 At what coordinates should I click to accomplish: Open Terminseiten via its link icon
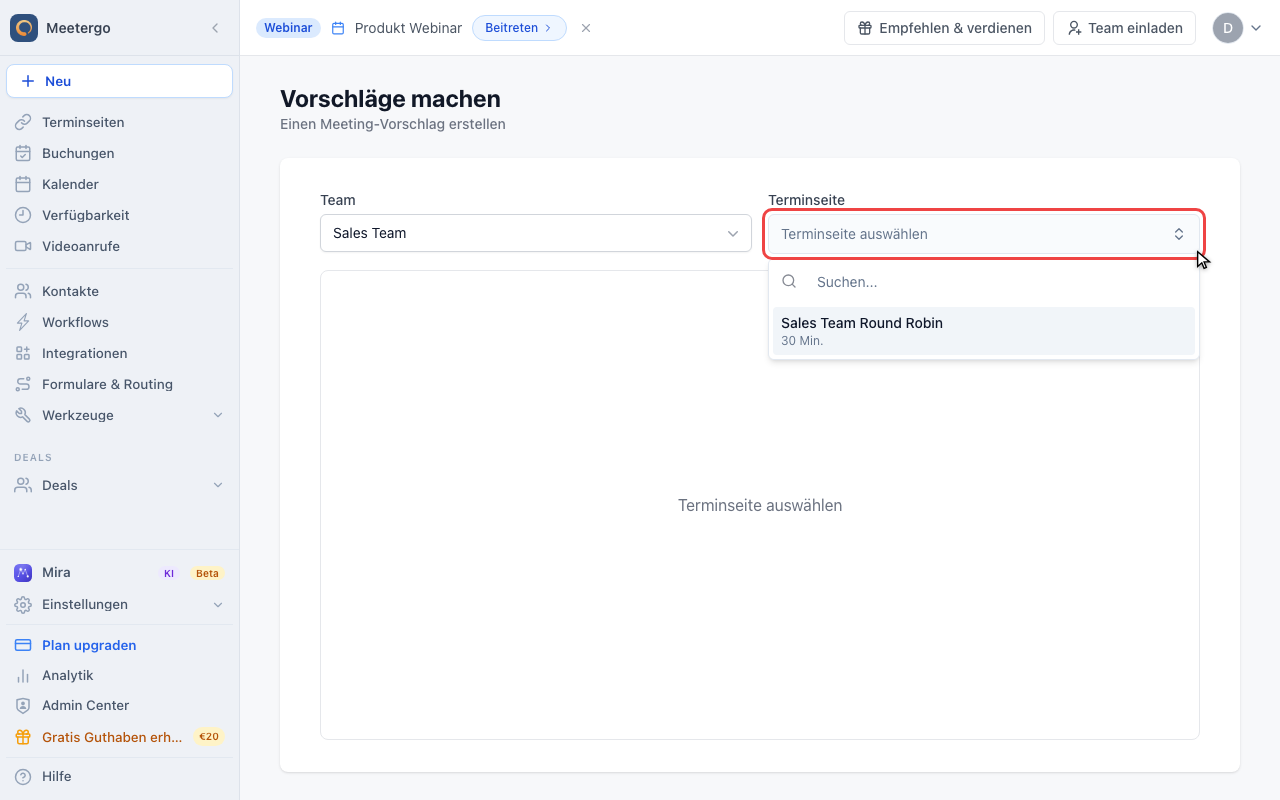pyautogui.click(x=23, y=122)
